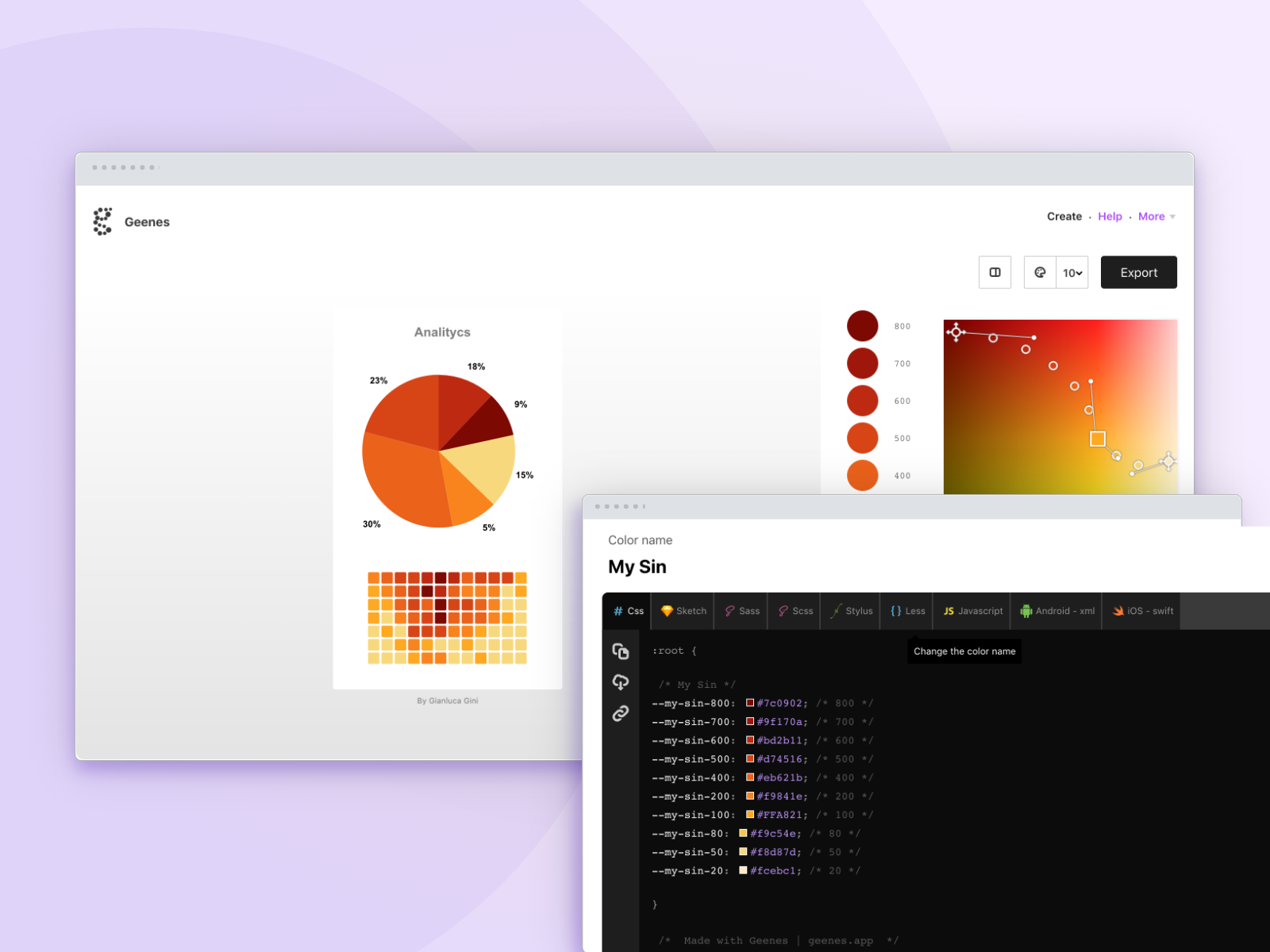Switch to the Android - xml tab
The image size is (1270, 952).
(1056, 611)
